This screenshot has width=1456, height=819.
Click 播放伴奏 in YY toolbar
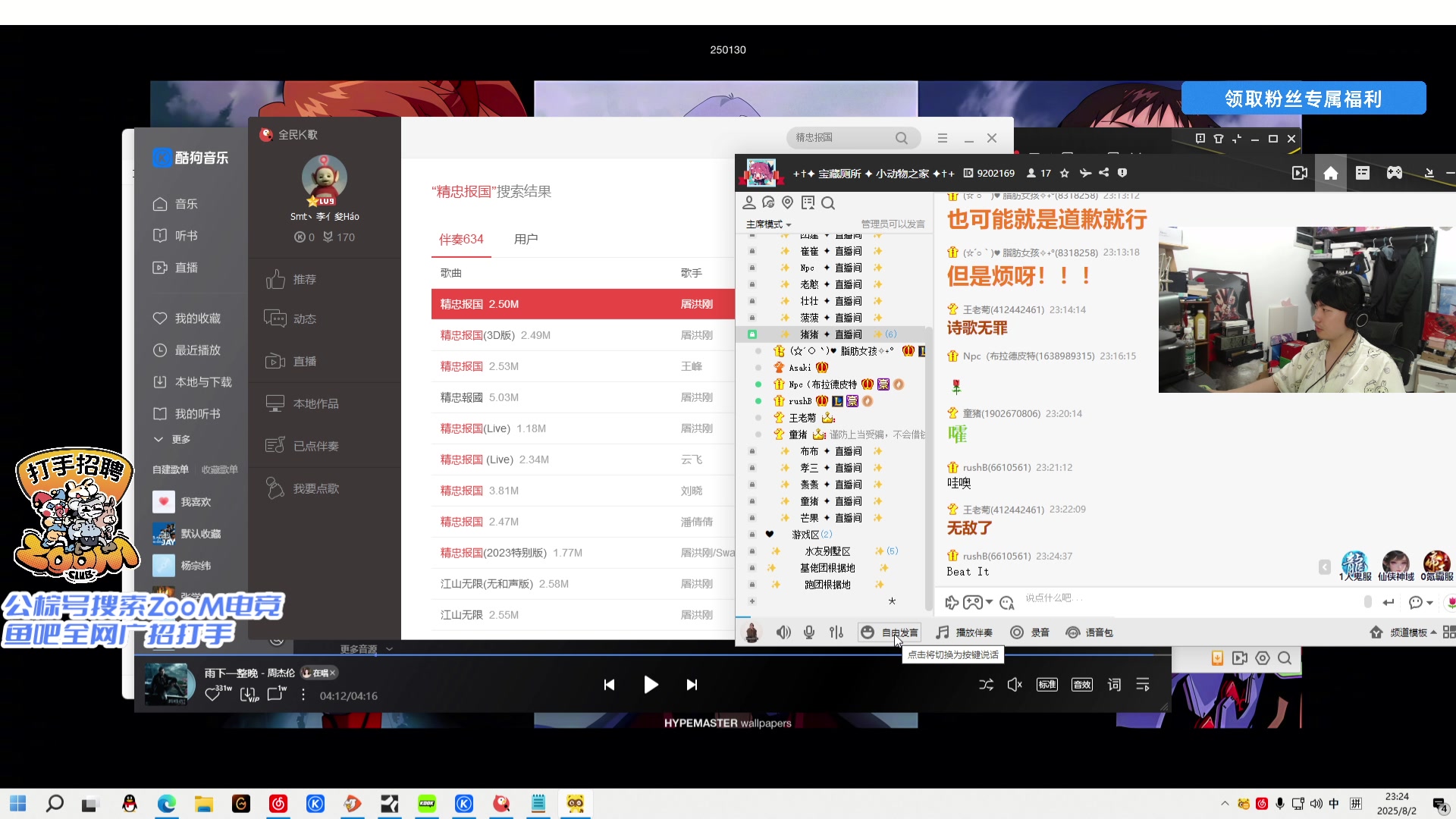(x=964, y=632)
